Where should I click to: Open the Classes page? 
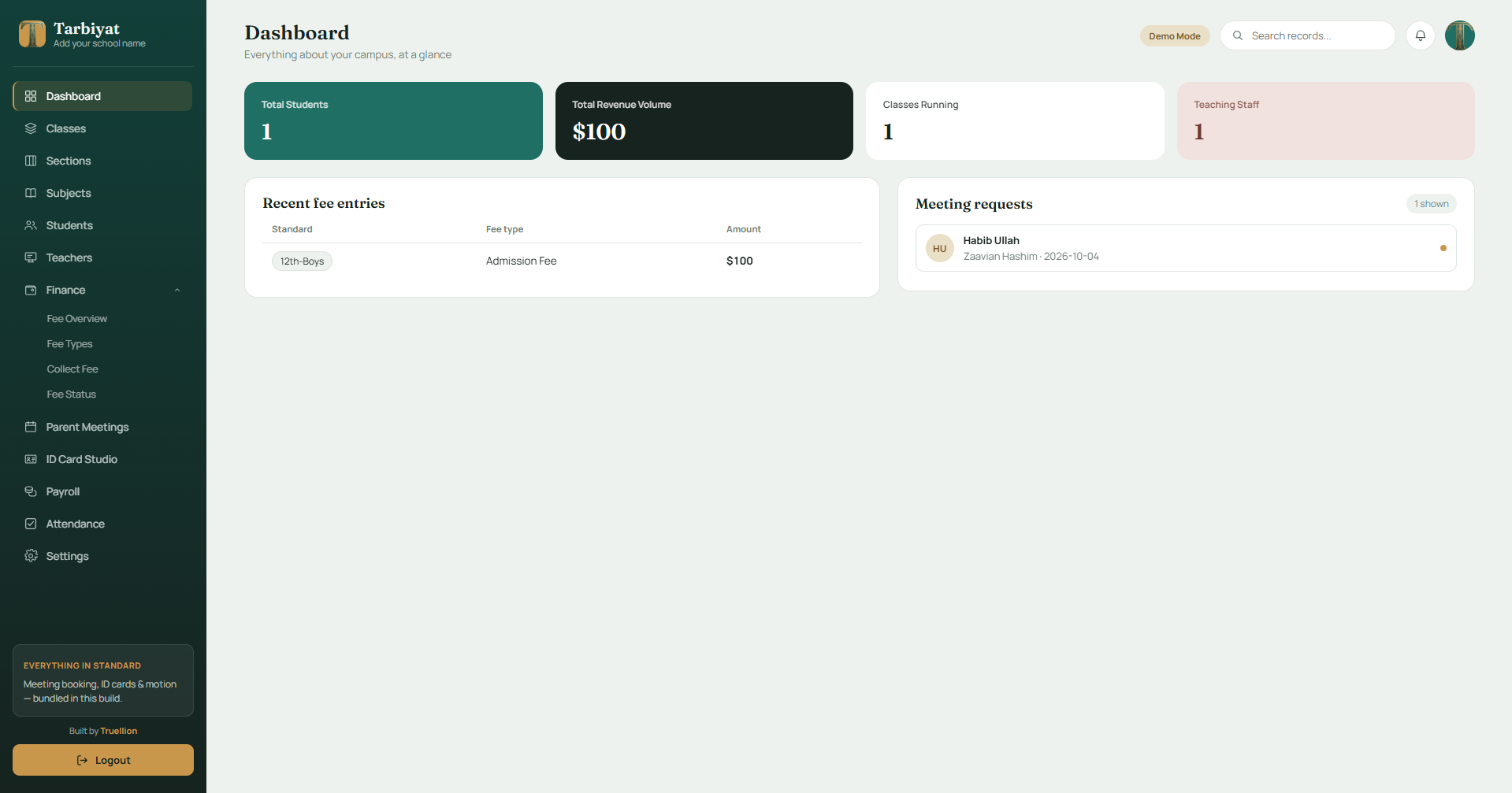(x=102, y=128)
